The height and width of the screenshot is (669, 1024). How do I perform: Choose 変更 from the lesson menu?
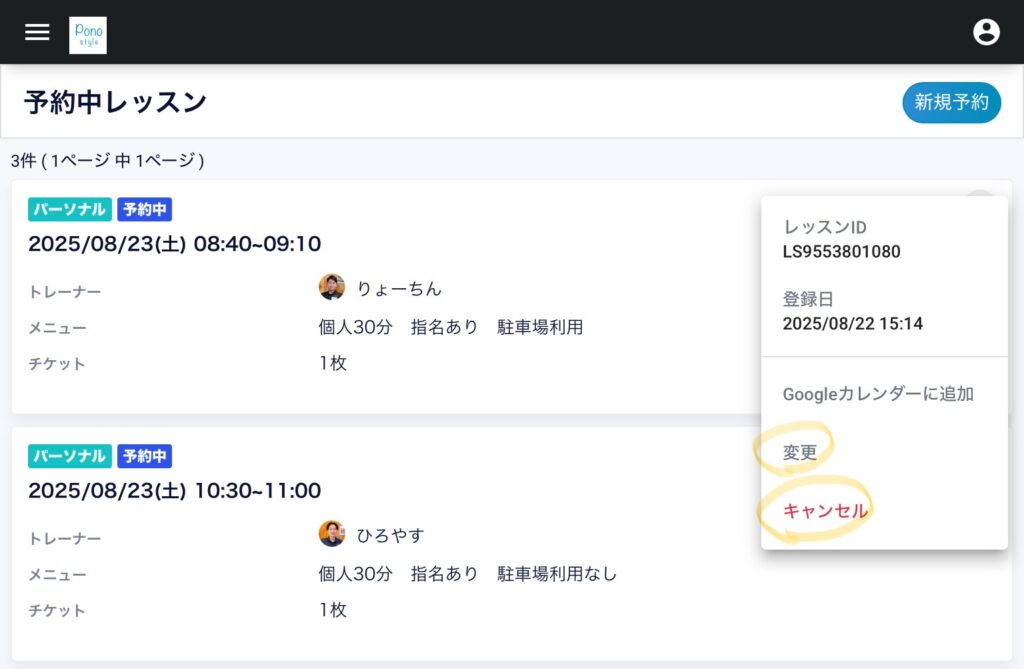pyautogui.click(x=800, y=452)
